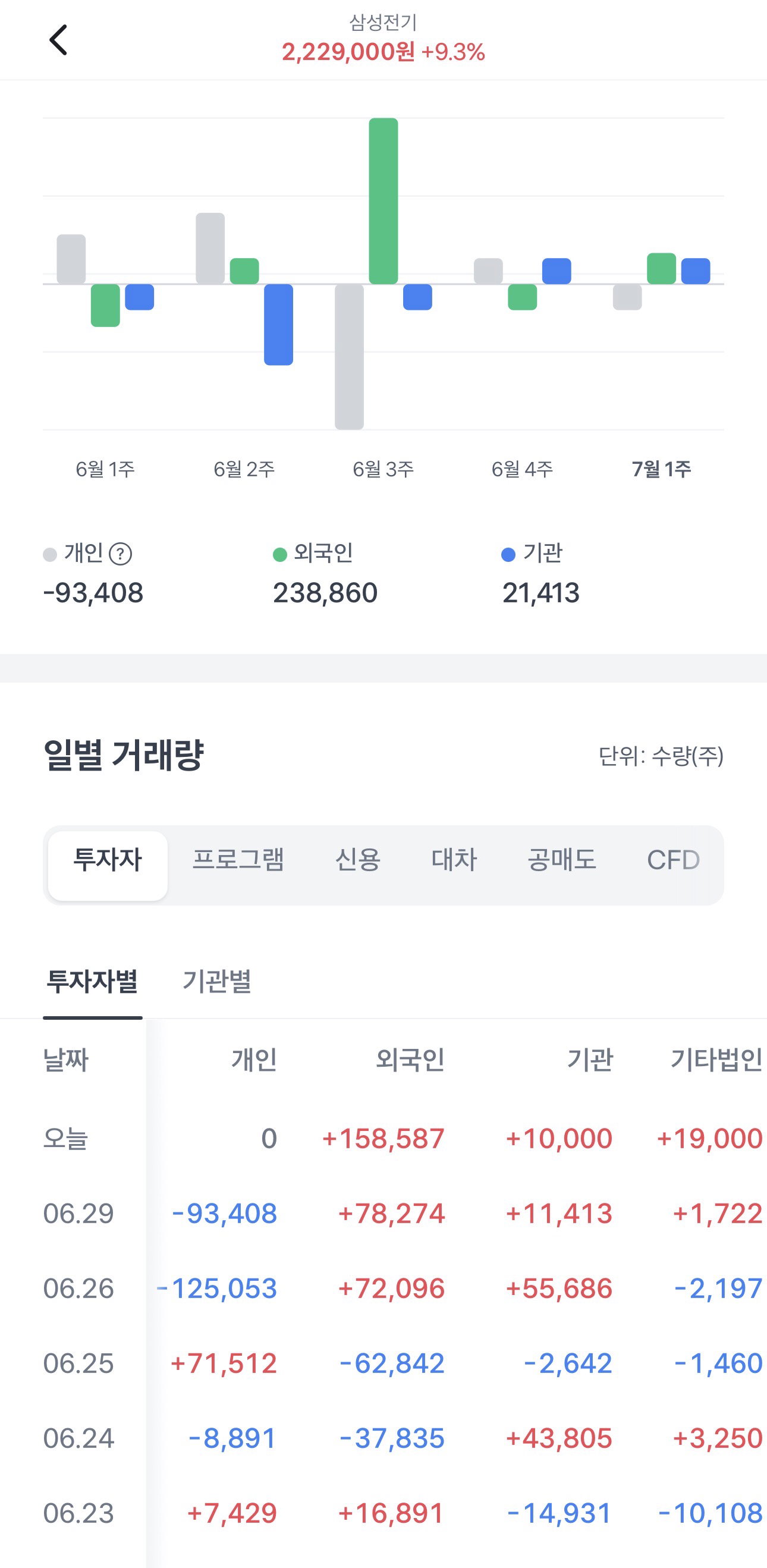Open the 개인 help question mark icon
The height and width of the screenshot is (1568, 767).
point(121,554)
